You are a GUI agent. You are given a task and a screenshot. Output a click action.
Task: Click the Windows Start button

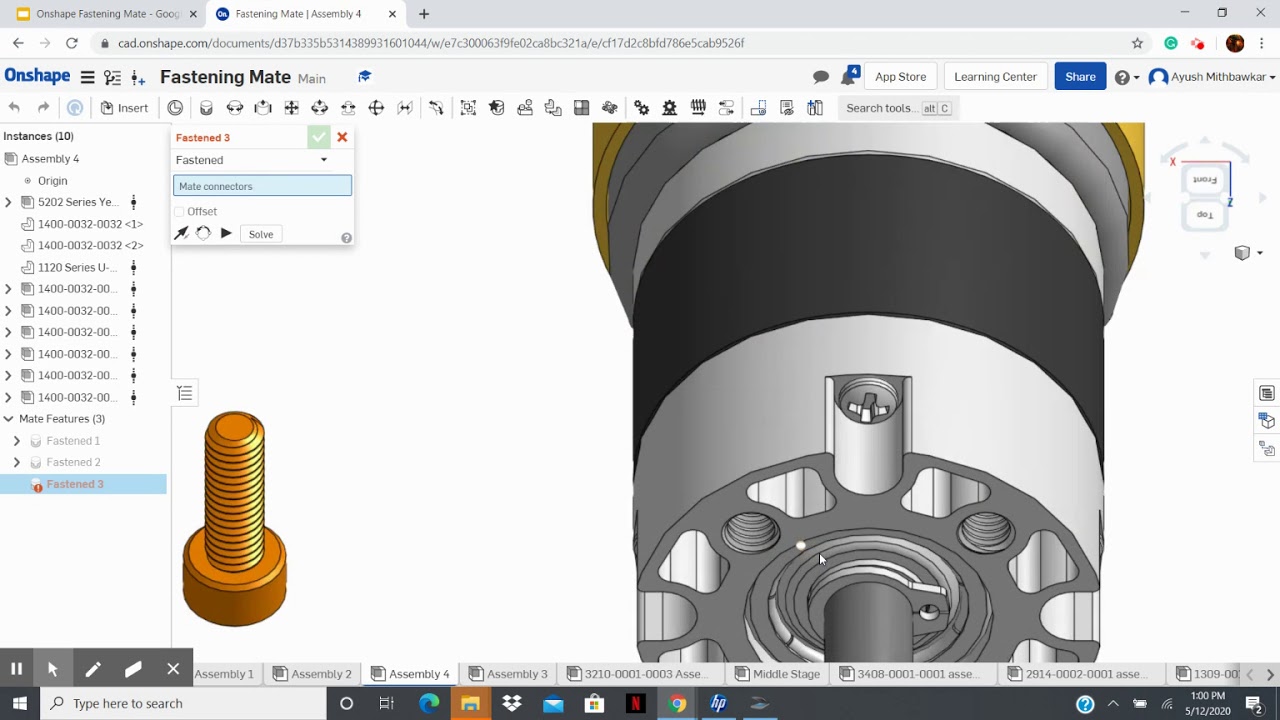(19, 703)
